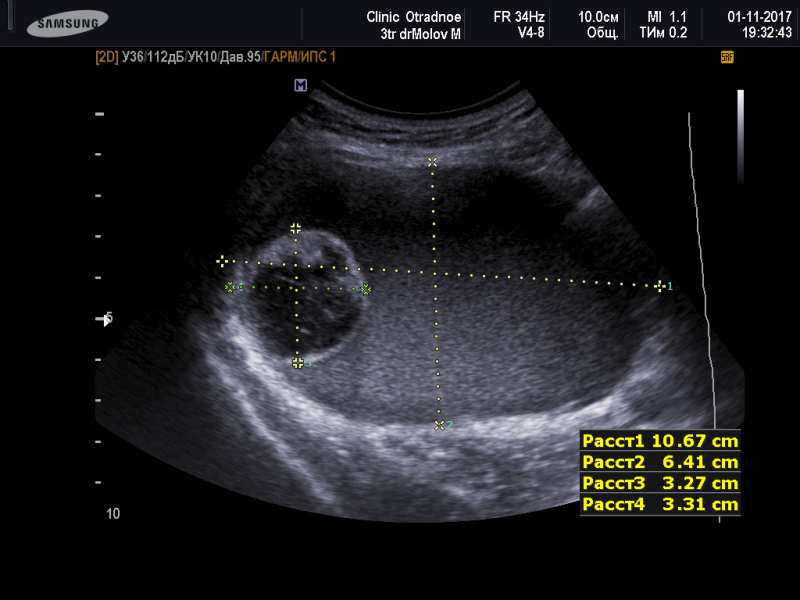This screenshot has height=600, width=800.
Task: Select the caliper end labeled 1
Action: click(660, 286)
